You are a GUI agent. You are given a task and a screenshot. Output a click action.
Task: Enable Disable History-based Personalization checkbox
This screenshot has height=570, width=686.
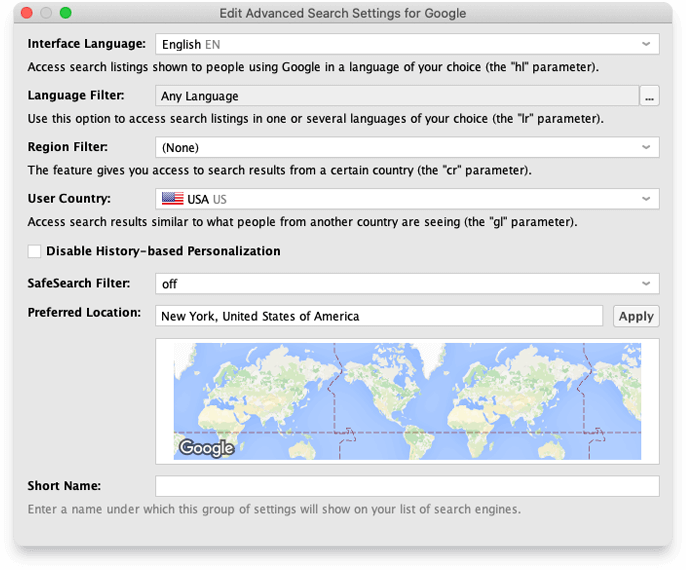34,251
